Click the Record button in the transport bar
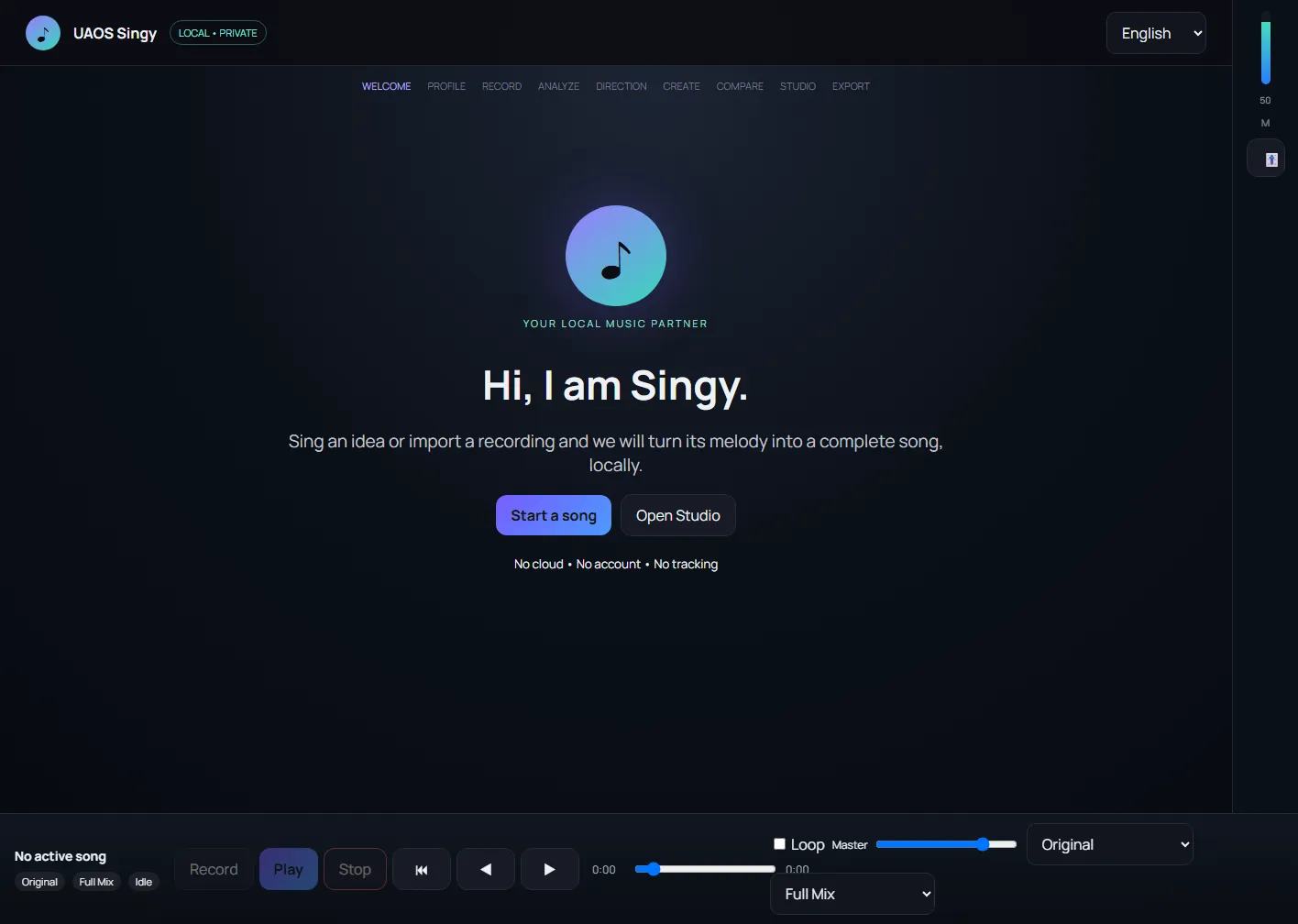The height and width of the screenshot is (924, 1298). point(214,869)
